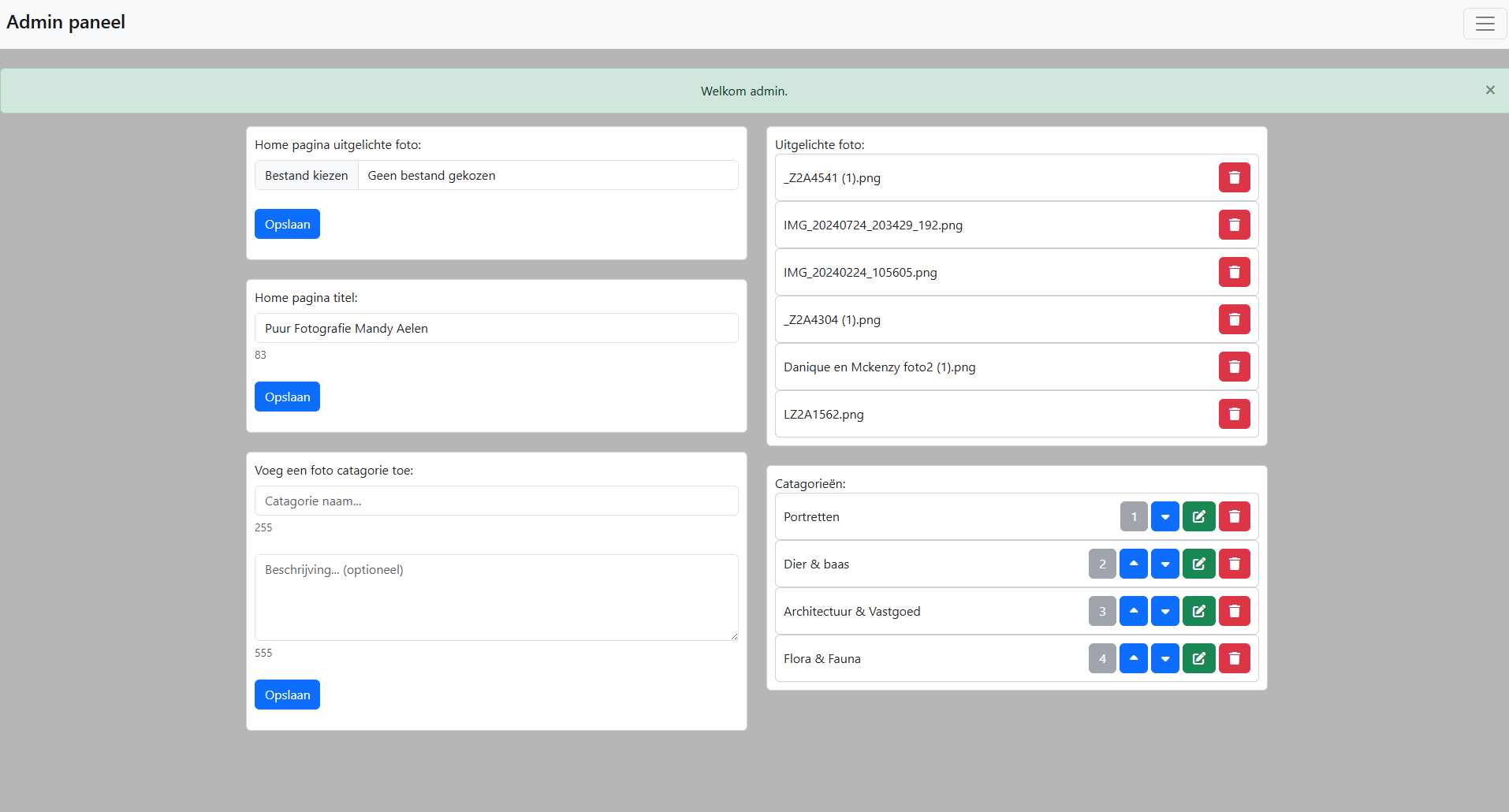Move Portretten category down
The height and width of the screenshot is (812, 1509).
click(x=1164, y=516)
